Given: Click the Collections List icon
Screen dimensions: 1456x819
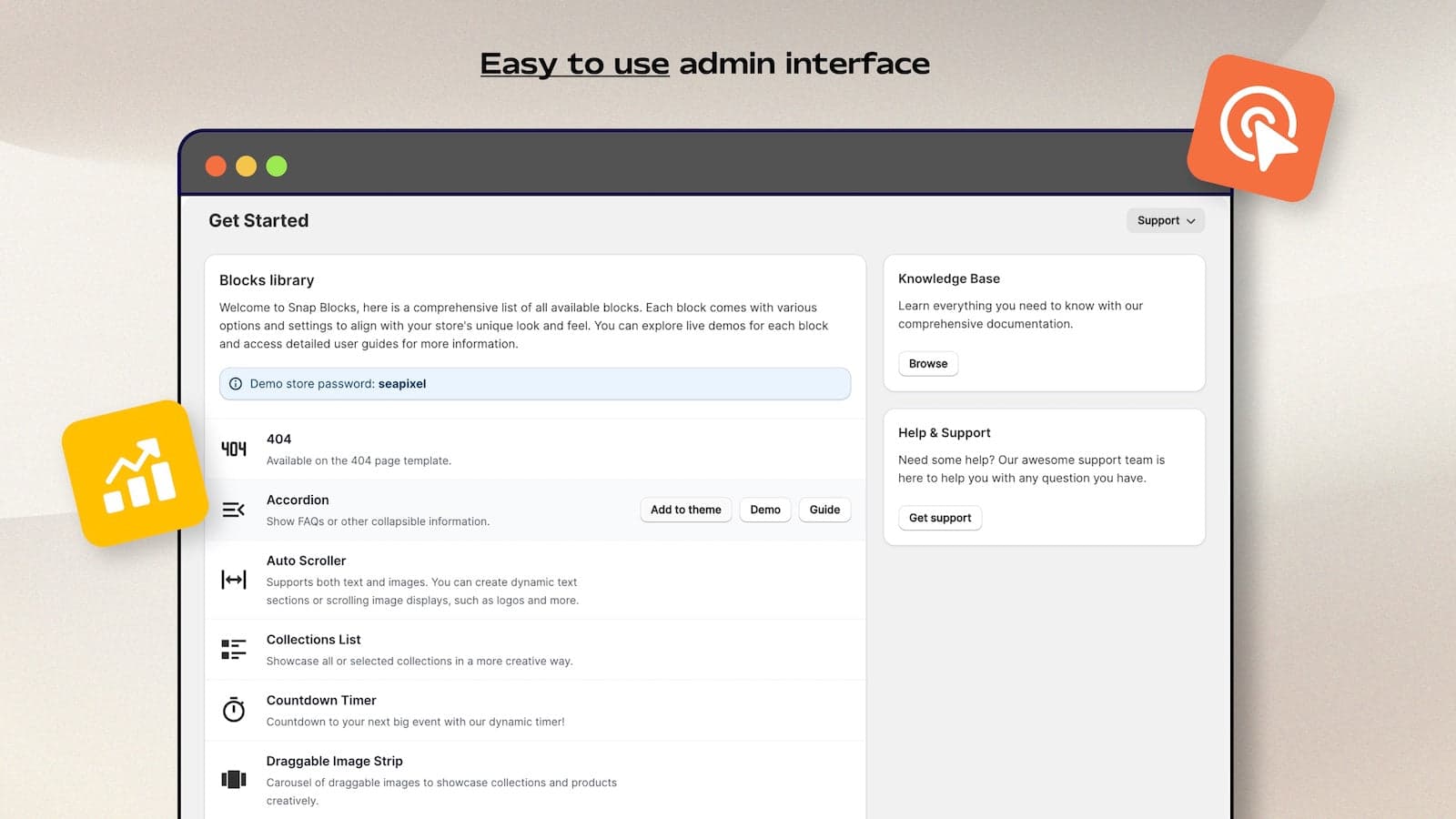Looking at the screenshot, I should (234, 649).
